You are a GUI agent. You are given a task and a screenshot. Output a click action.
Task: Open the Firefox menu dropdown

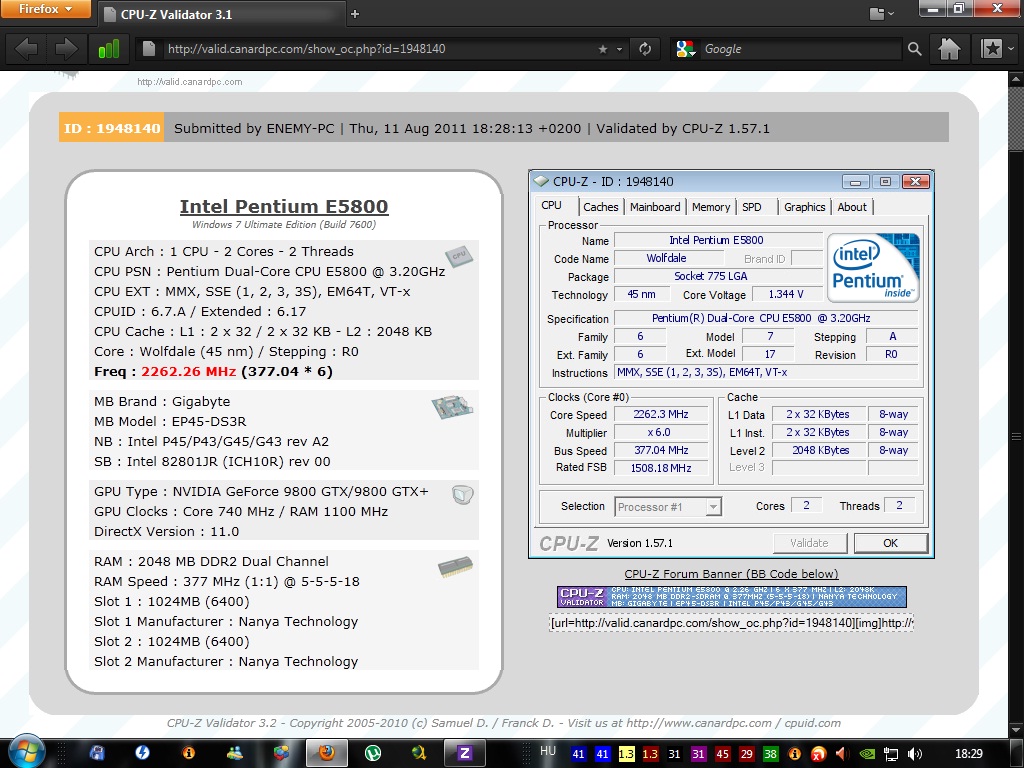tap(45, 9)
